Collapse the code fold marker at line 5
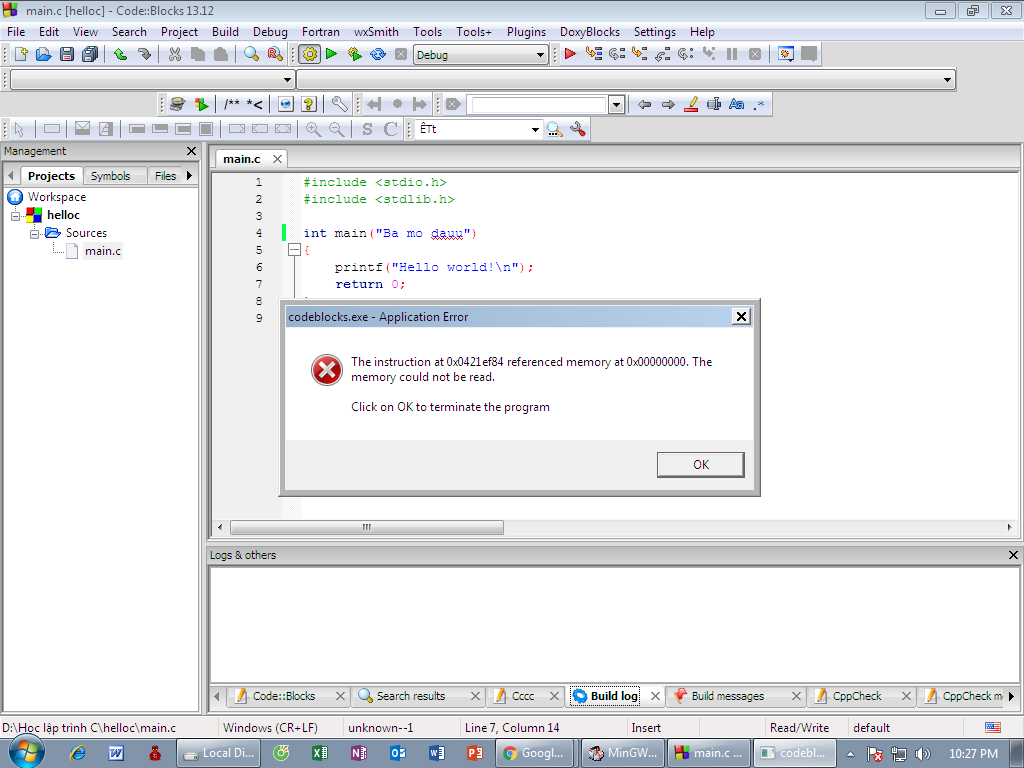Viewport: 1024px width, 768px height. pyautogui.click(x=294, y=250)
